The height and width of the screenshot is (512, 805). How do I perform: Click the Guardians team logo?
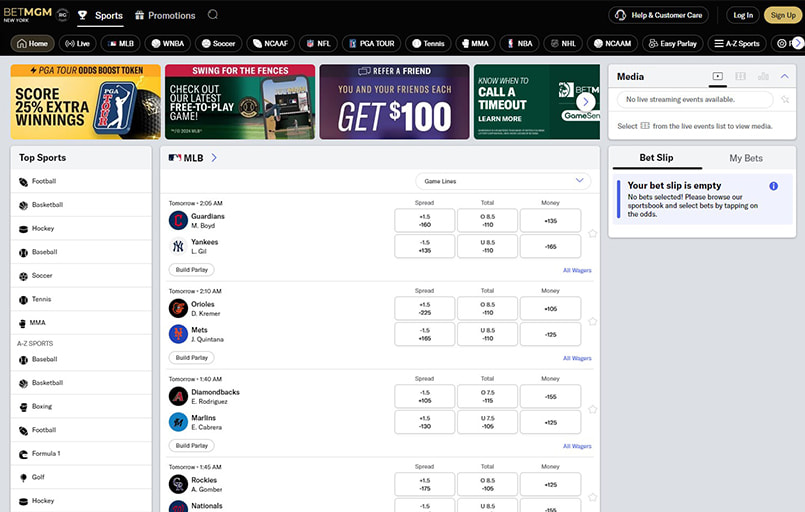[178, 221]
